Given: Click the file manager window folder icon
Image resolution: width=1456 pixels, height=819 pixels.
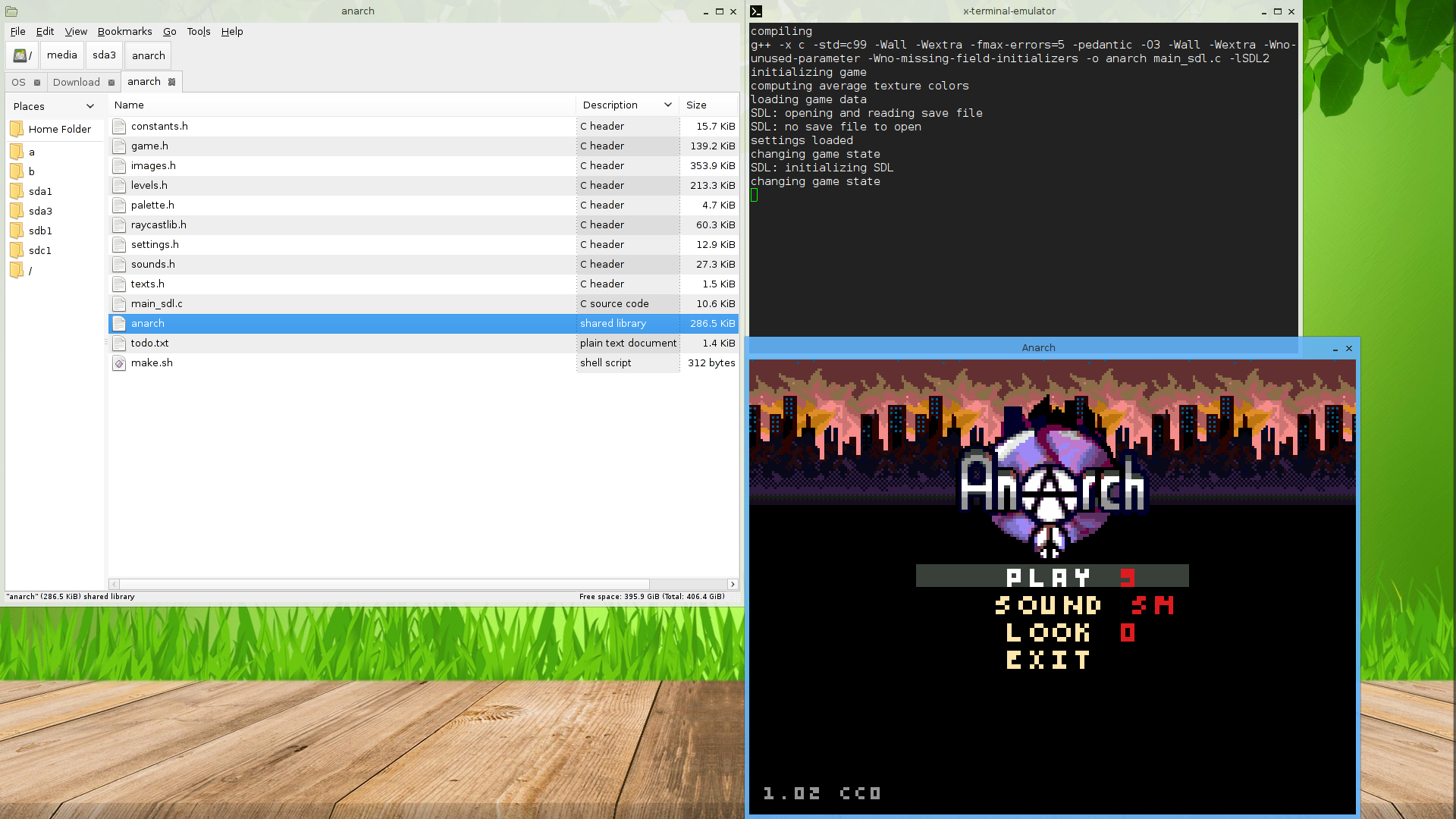Looking at the screenshot, I should click(x=11, y=11).
